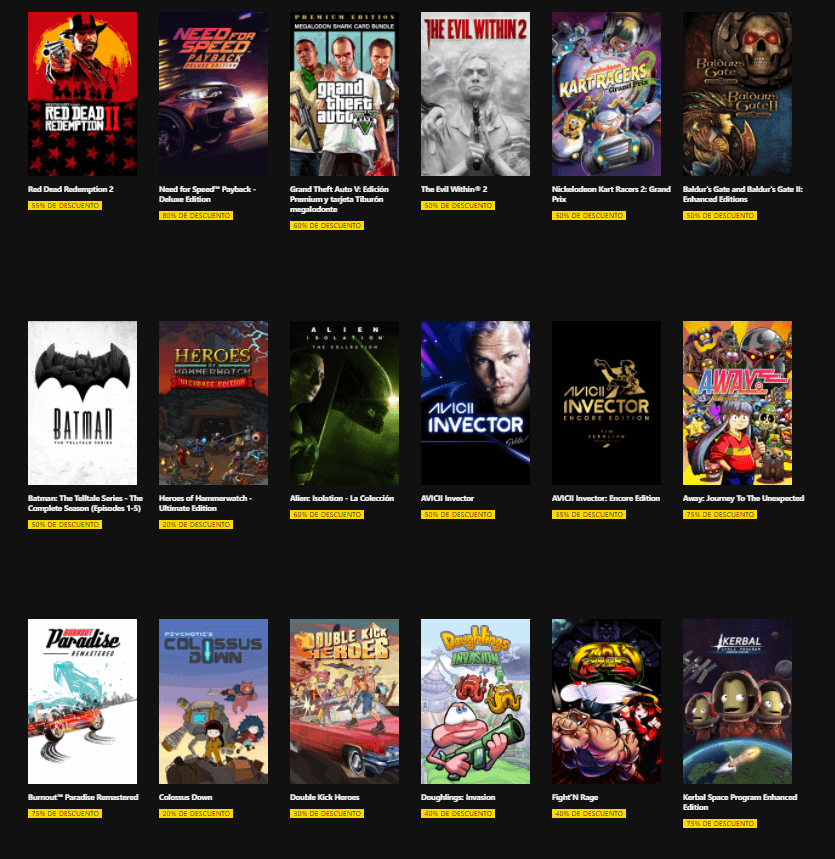Click the Batman Telltale Series cover image

[82, 403]
